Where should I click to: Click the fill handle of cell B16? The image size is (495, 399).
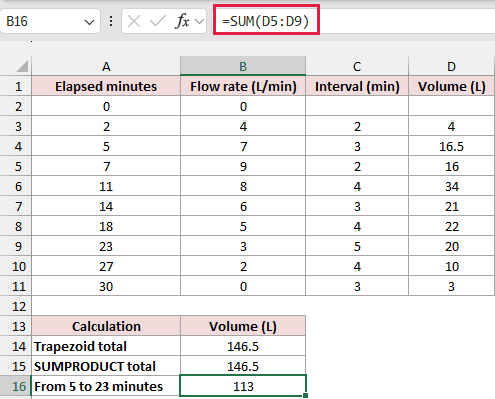[x=305, y=395]
